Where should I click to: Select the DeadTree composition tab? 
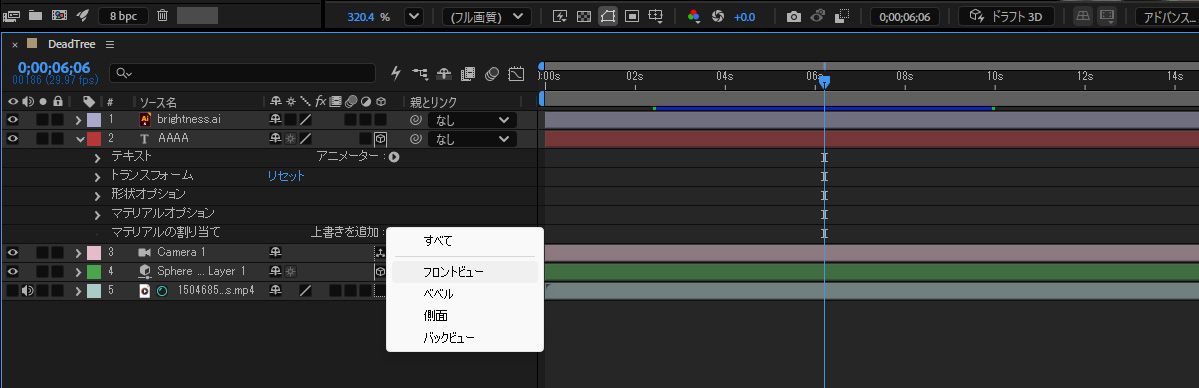point(71,44)
